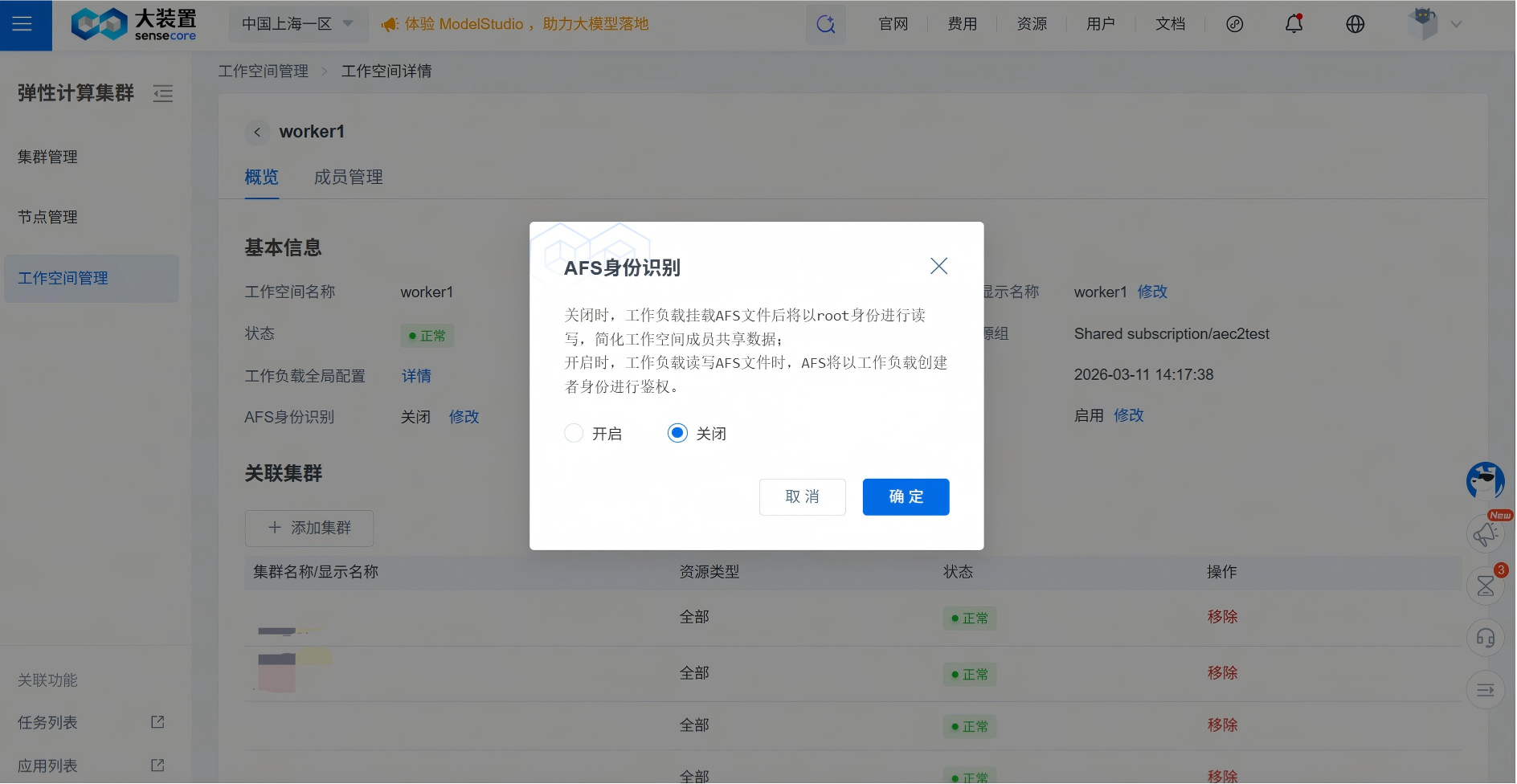Open the language globe icon
1517x784 pixels.
(1355, 24)
